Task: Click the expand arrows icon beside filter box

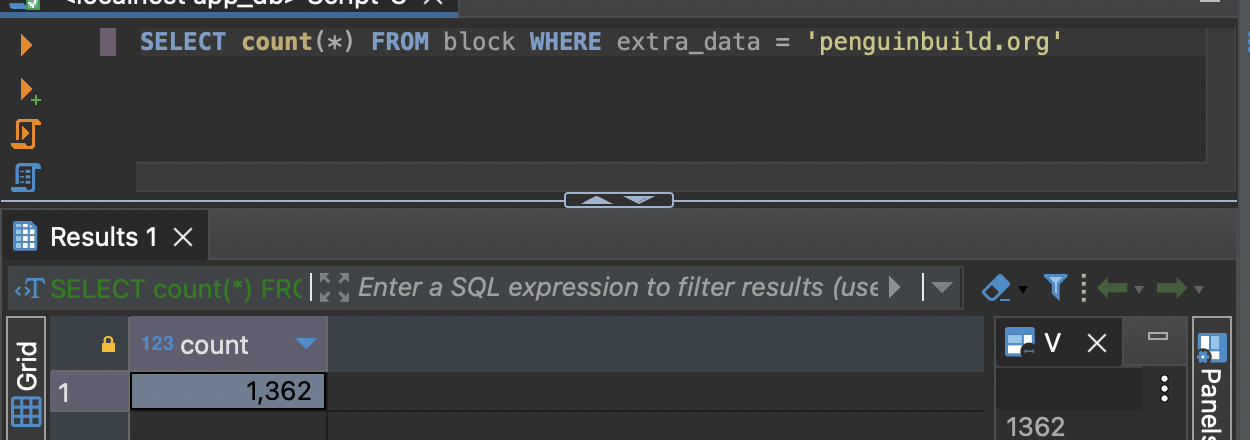Action: [334, 288]
